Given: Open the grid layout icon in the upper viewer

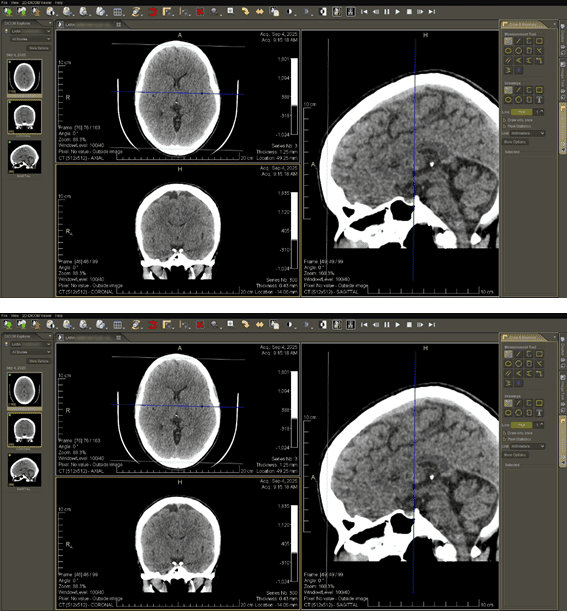Looking at the screenshot, I should [118, 12].
